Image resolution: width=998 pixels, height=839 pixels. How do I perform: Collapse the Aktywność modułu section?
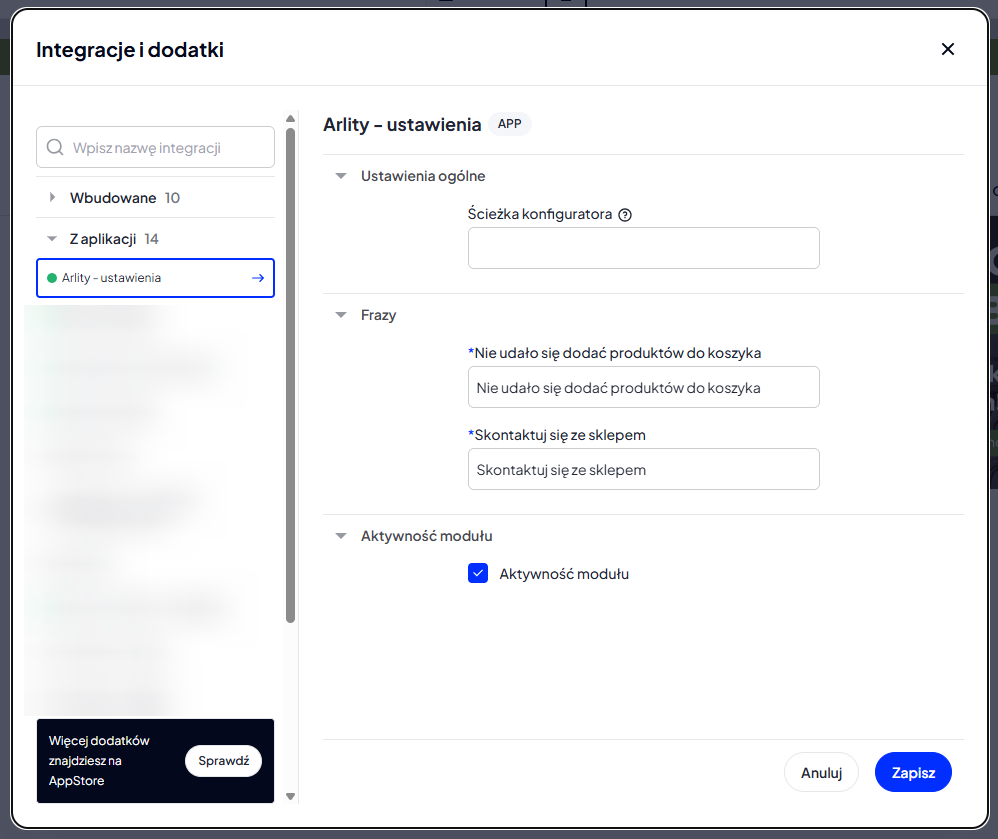tap(341, 536)
